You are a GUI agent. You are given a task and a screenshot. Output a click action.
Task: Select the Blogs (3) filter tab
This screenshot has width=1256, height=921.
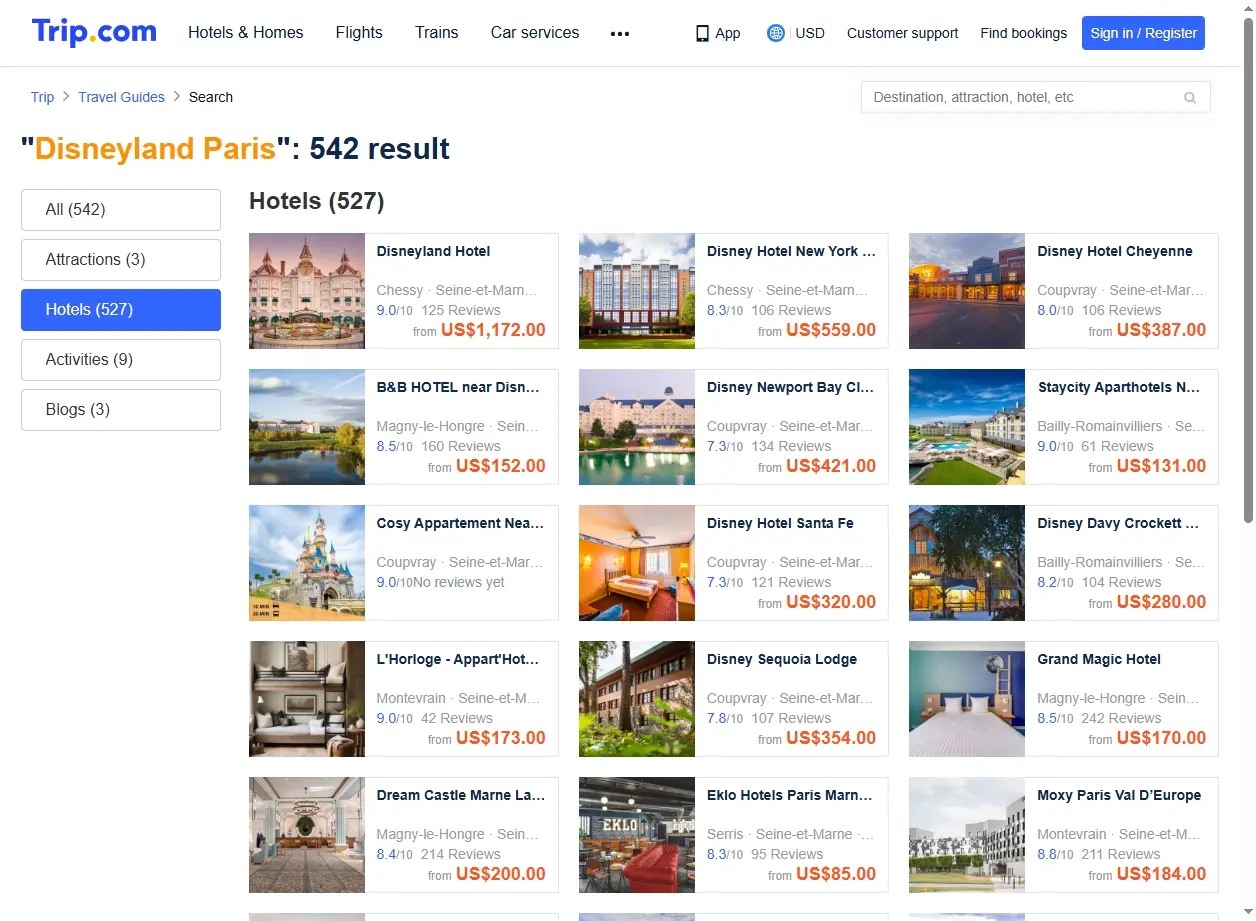coord(121,410)
